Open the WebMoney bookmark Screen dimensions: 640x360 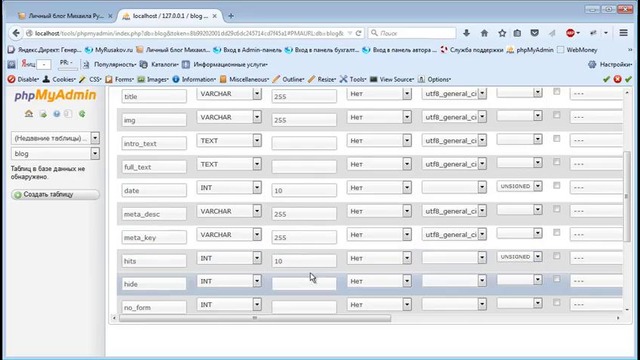coord(577,50)
